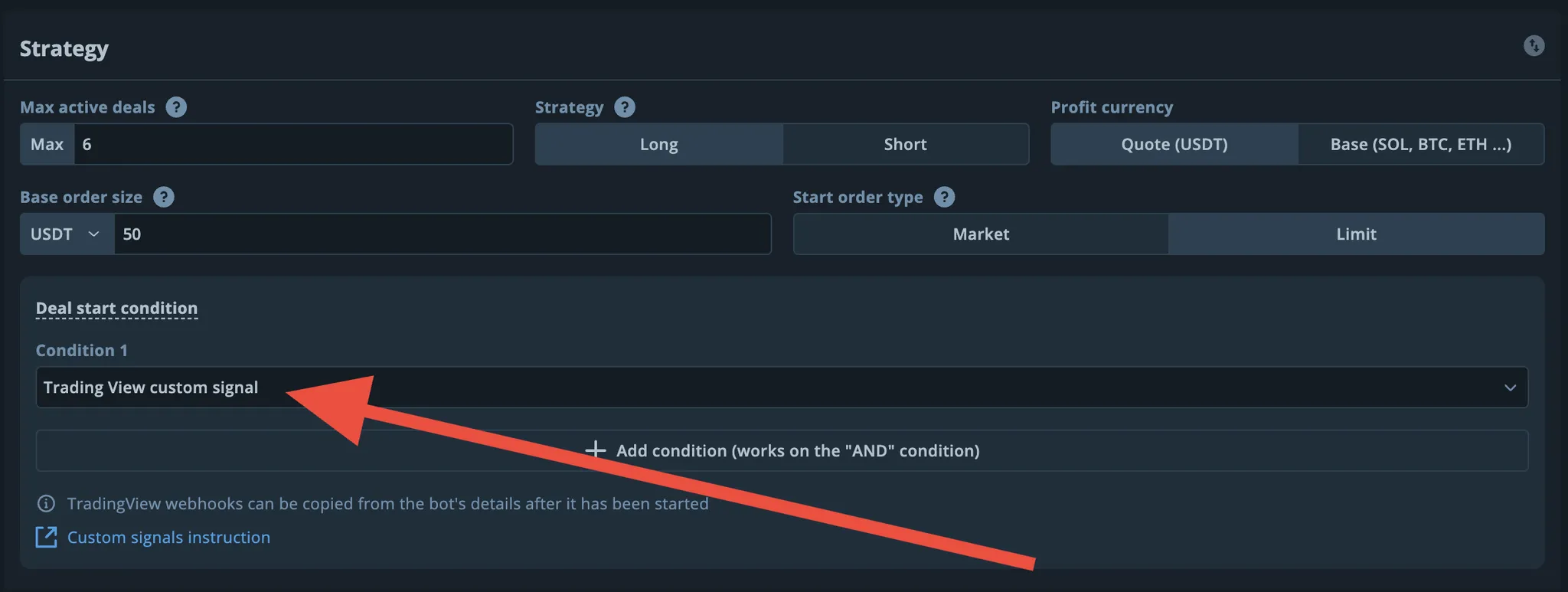The width and height of the screenshot is (1568, 592).
Task: Click the chevron arrow of Condition 1 dropdown
Action: (x=1510, y=388)
